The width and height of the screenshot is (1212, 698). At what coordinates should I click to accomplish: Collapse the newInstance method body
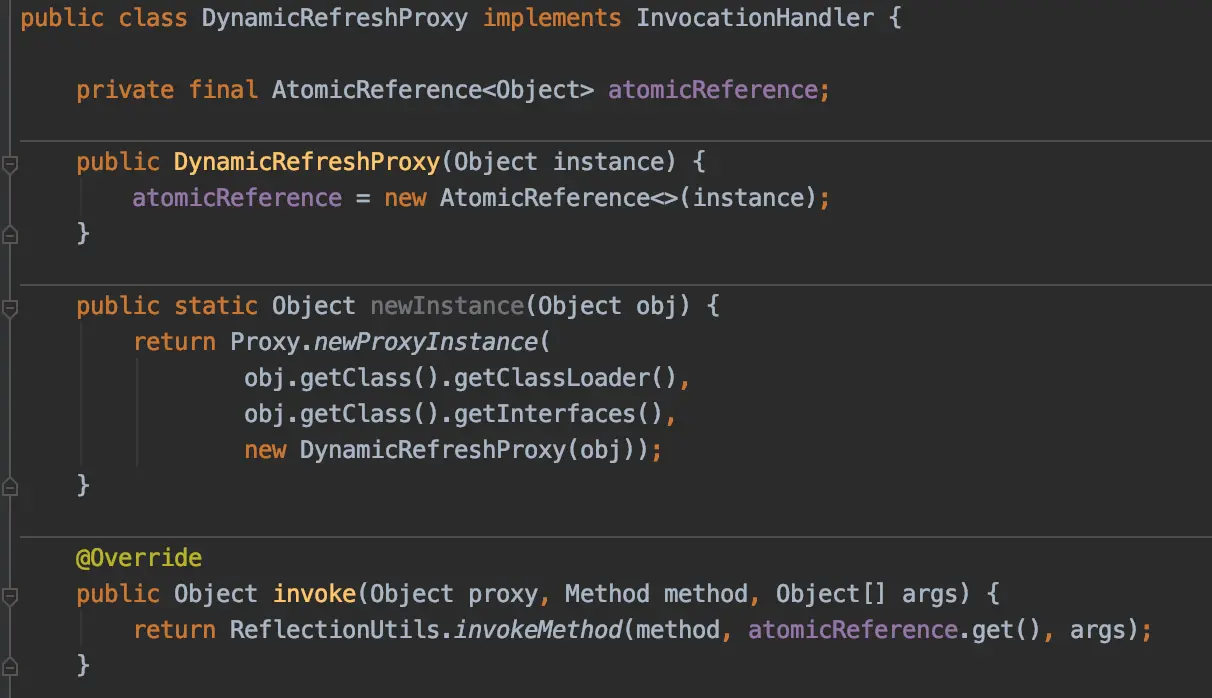pyautogui.click(x=10, y=305)
